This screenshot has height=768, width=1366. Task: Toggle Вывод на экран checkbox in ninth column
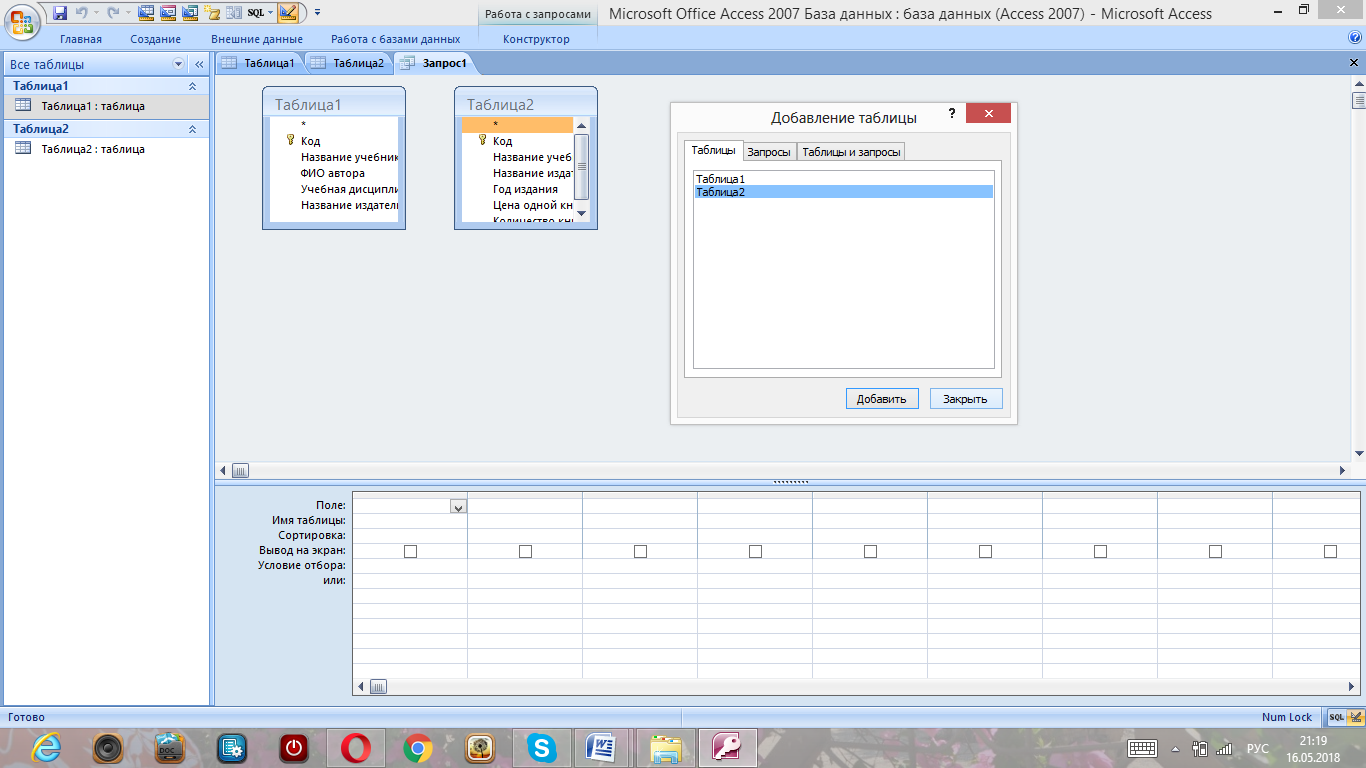click(x=1330, y=551)
